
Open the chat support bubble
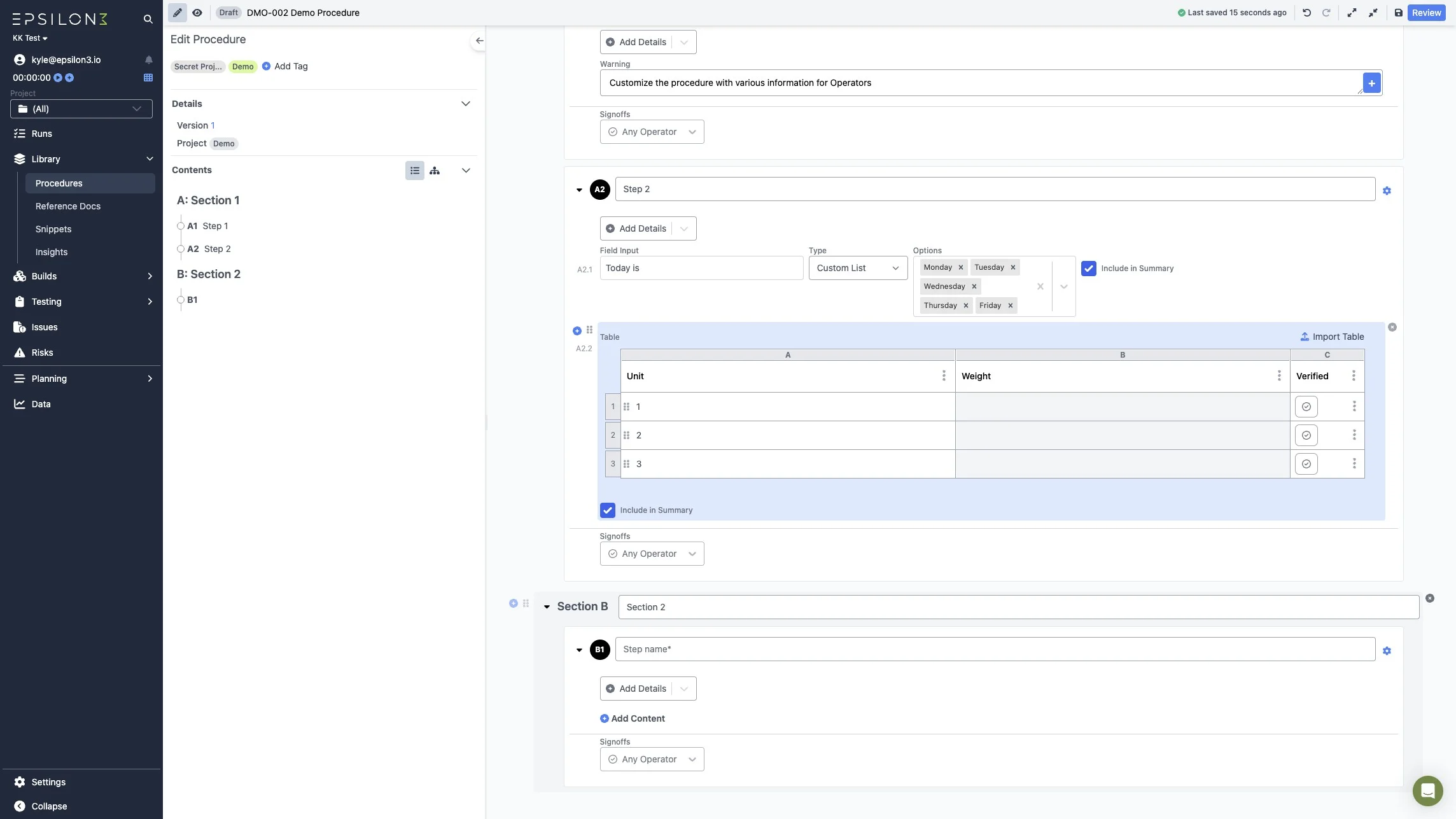click(x=1427, y=791)
